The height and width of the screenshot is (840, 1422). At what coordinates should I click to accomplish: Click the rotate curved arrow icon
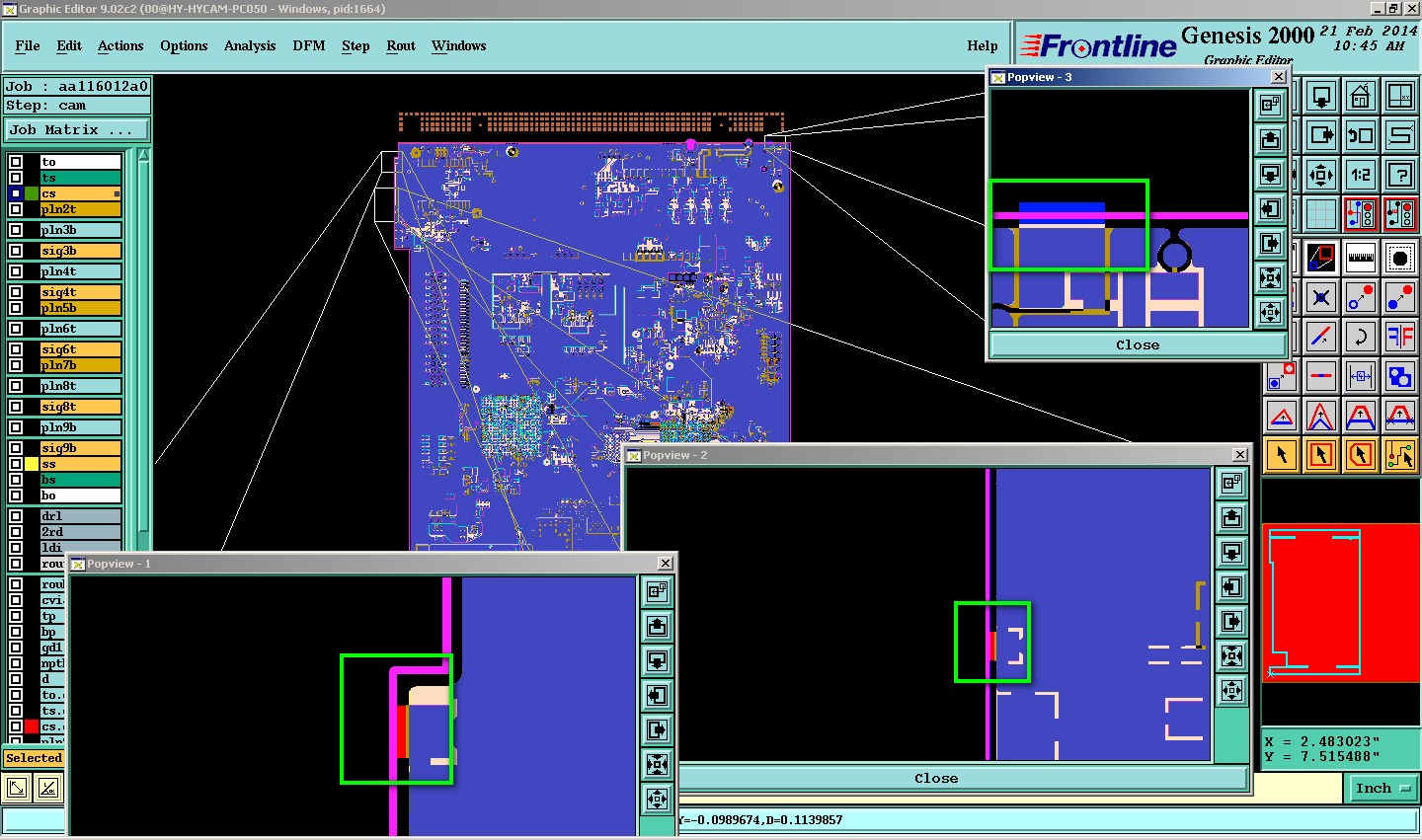[1361, 337]
